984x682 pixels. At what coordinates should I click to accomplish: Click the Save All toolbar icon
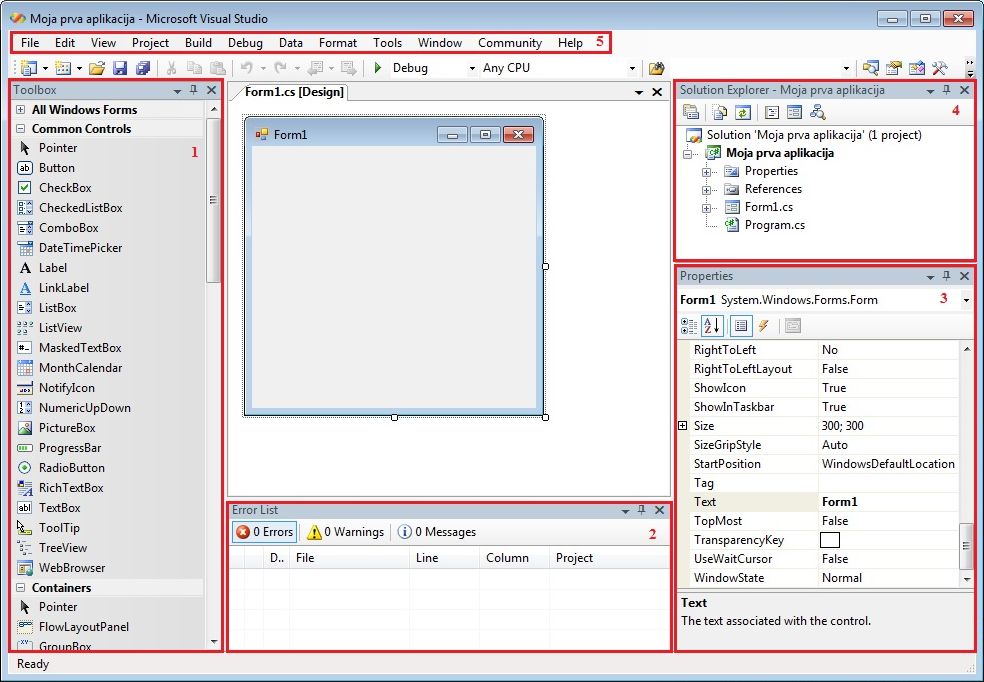coord(143,68)
